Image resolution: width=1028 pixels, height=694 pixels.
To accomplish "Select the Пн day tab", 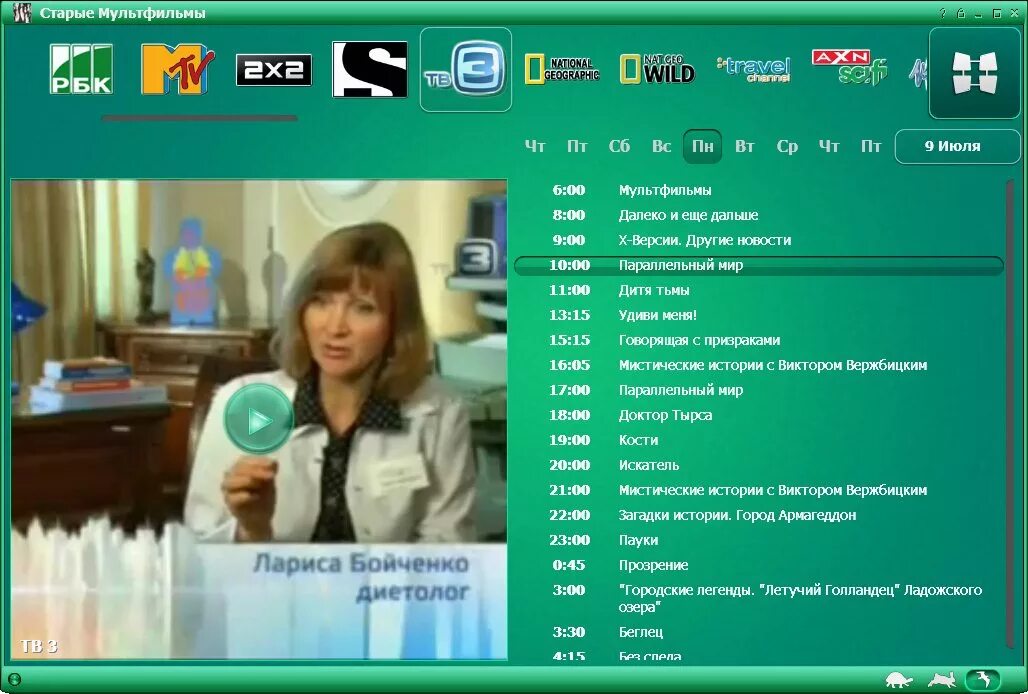I will [x=702, y=146].
